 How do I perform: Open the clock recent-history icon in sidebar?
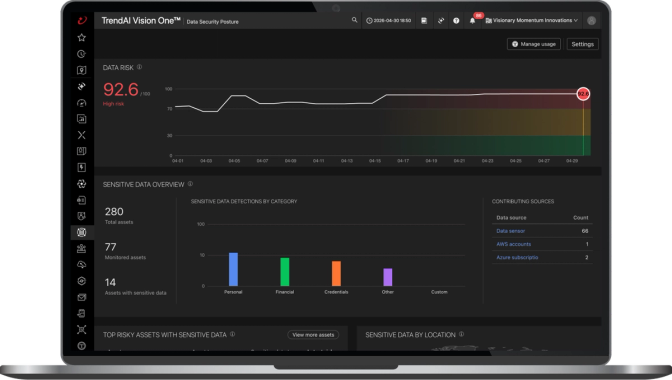(81, 54)
